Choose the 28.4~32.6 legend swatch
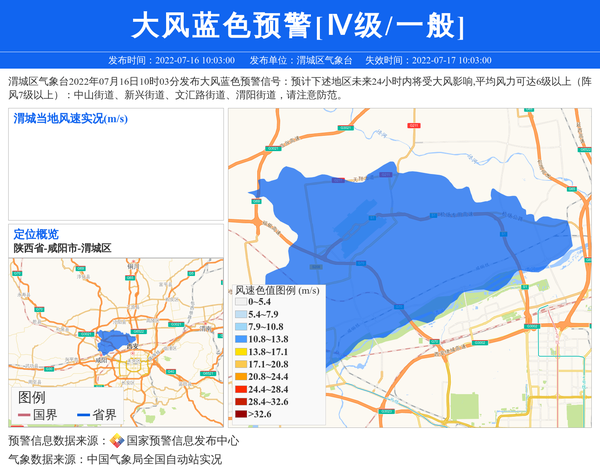The width and height of the screenshot is (600, 471). point(241,401)
